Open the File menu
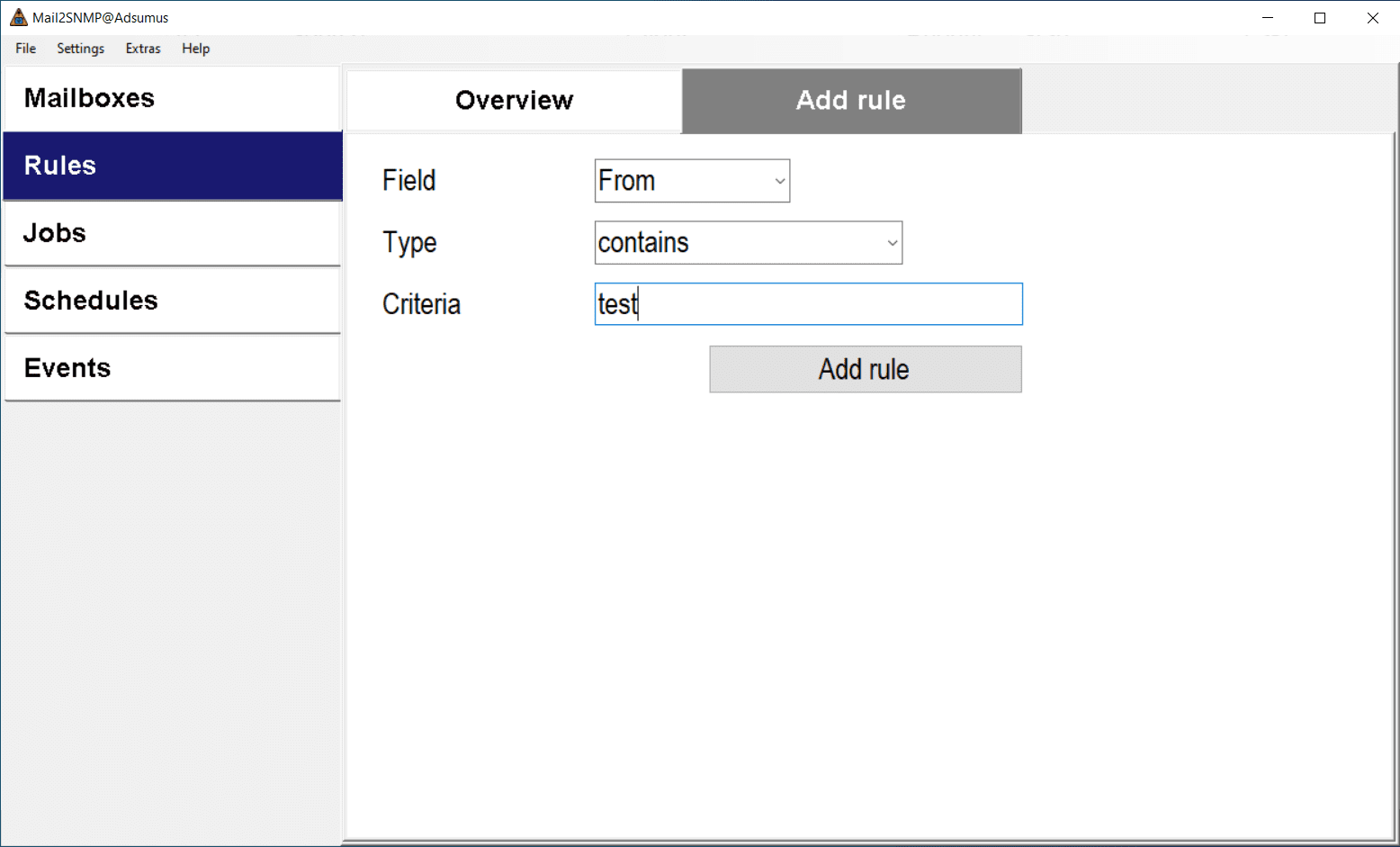 [x=26, y=49]
